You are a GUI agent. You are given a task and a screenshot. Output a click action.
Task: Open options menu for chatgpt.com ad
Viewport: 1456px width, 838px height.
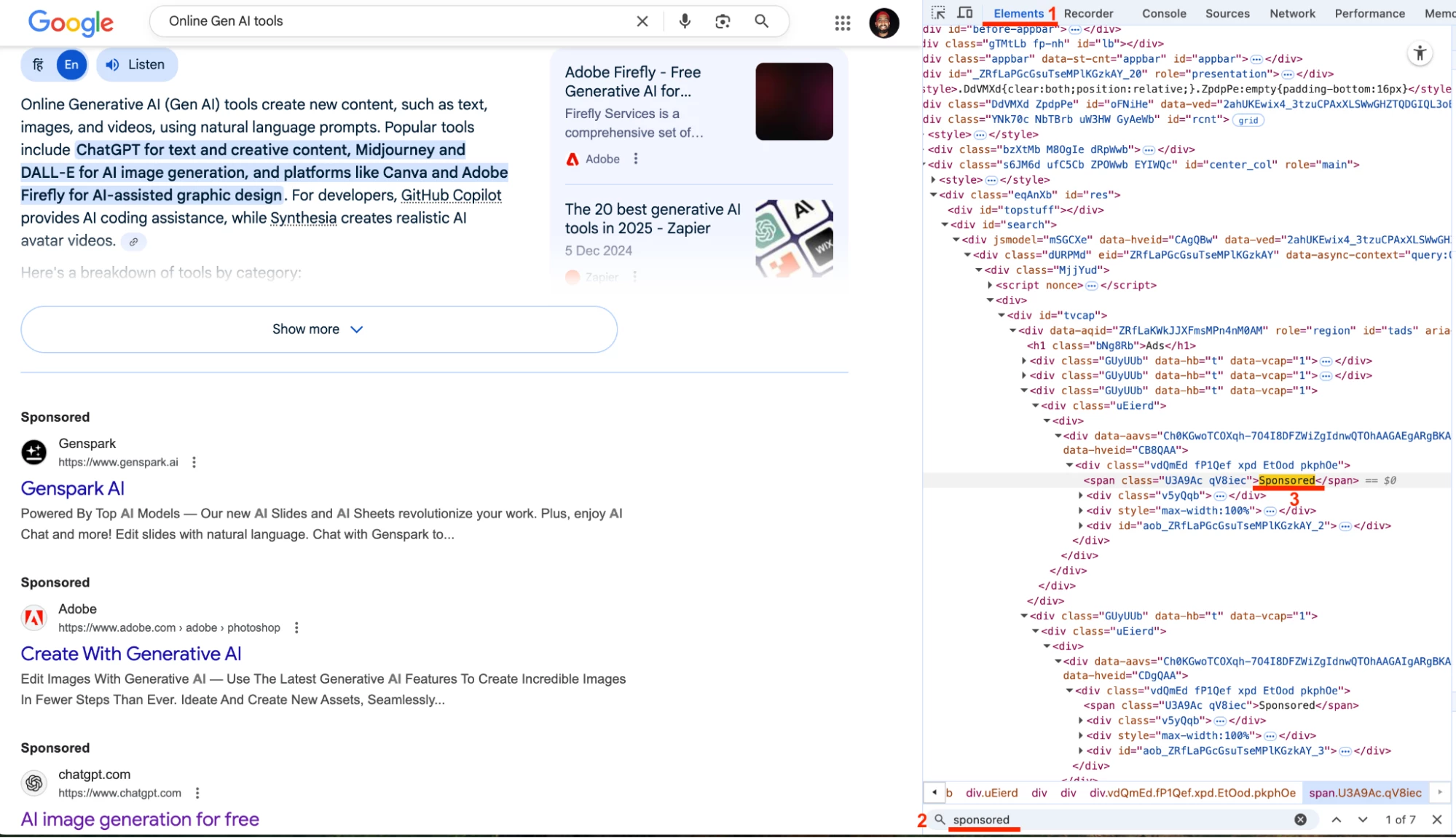tap(197, 793)
